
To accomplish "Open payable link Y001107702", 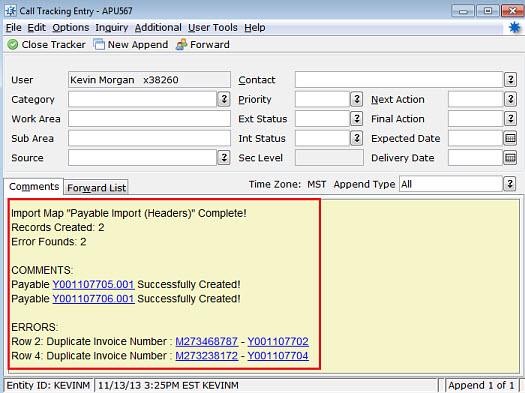I will tap(278, 341).
